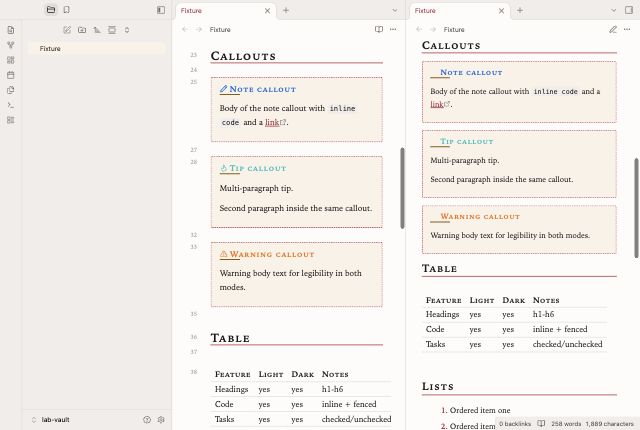
Task: Navigate back in the left pane
Action: click(x=185, y=29)
